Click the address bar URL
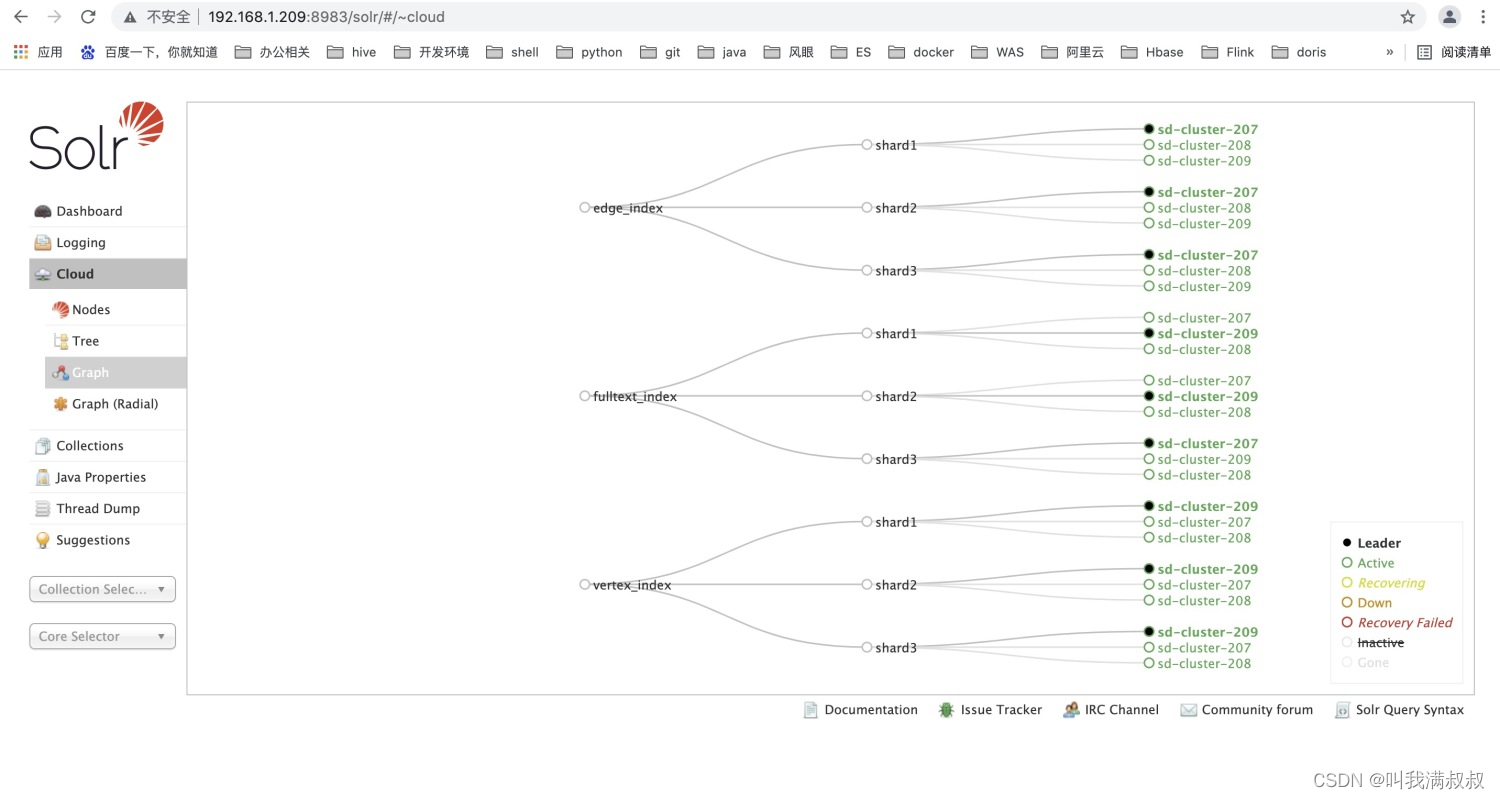1500x799 pixels. coord(326,17)
